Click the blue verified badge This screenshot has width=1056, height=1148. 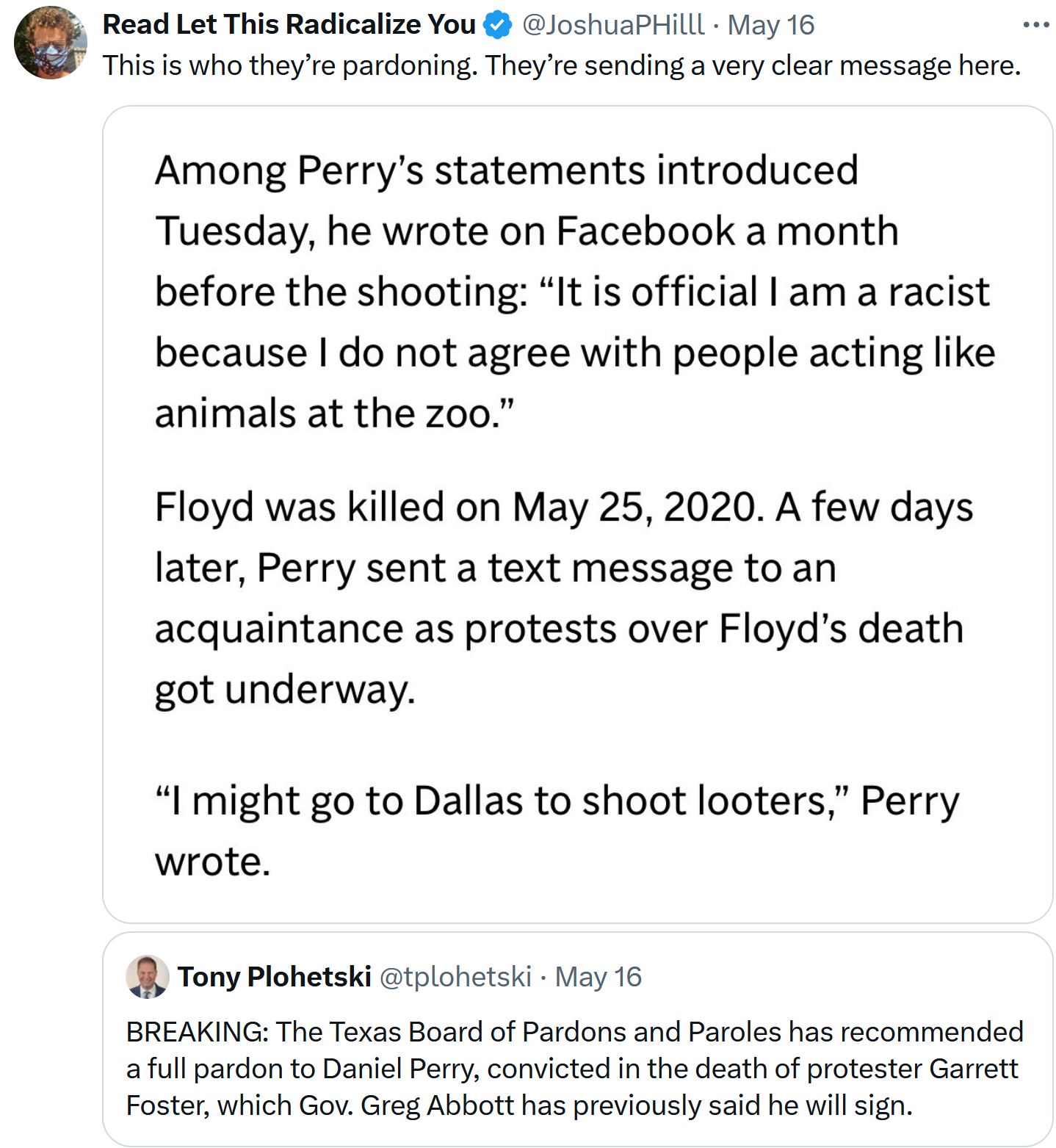point(498,26)
